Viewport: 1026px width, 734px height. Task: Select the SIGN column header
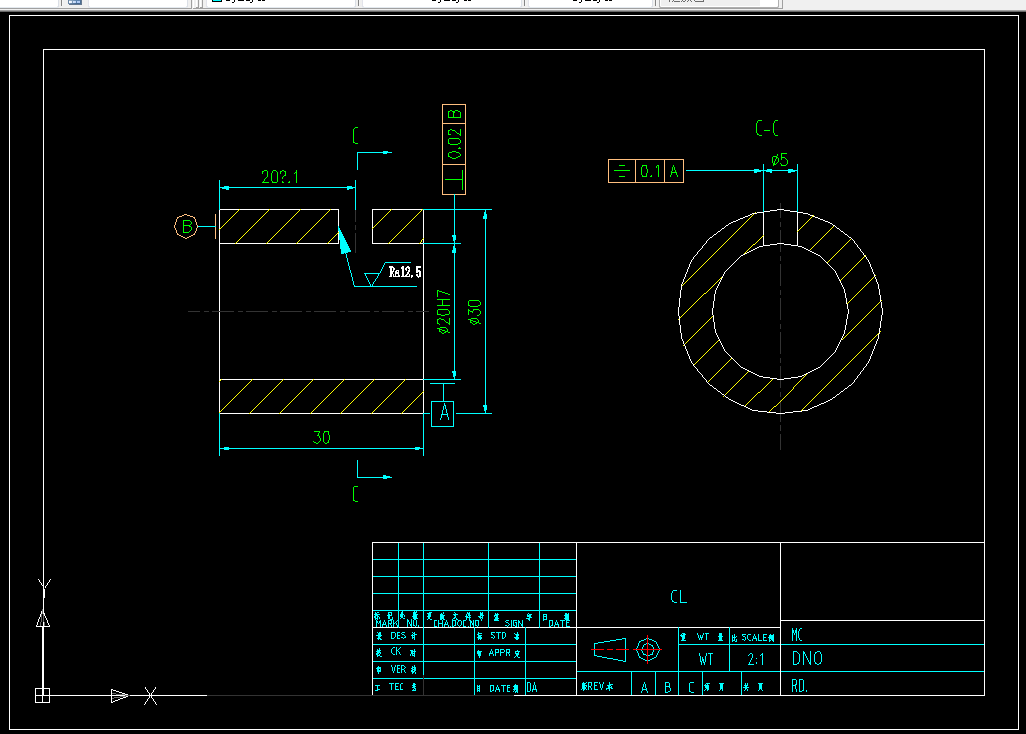tap(514, 623)
